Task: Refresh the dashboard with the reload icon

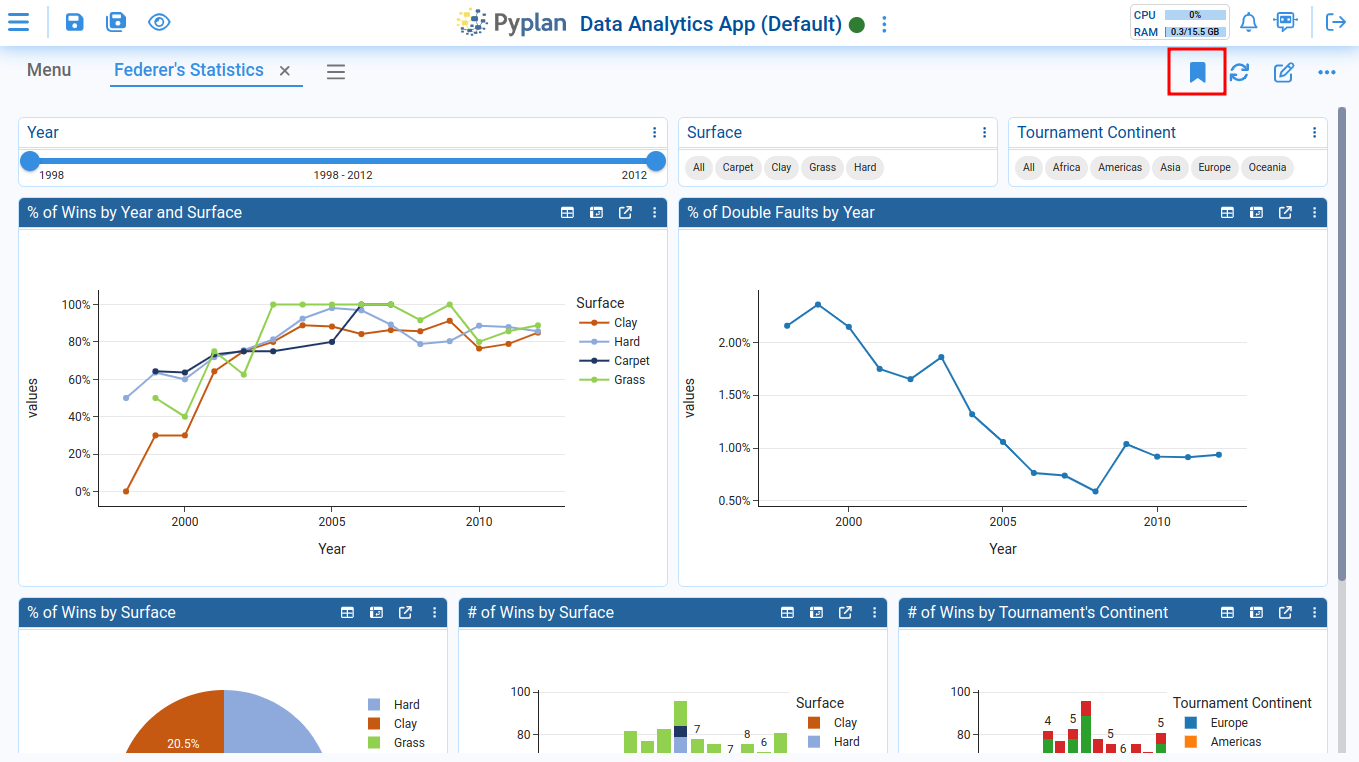Action: [x=1239, y=72]
